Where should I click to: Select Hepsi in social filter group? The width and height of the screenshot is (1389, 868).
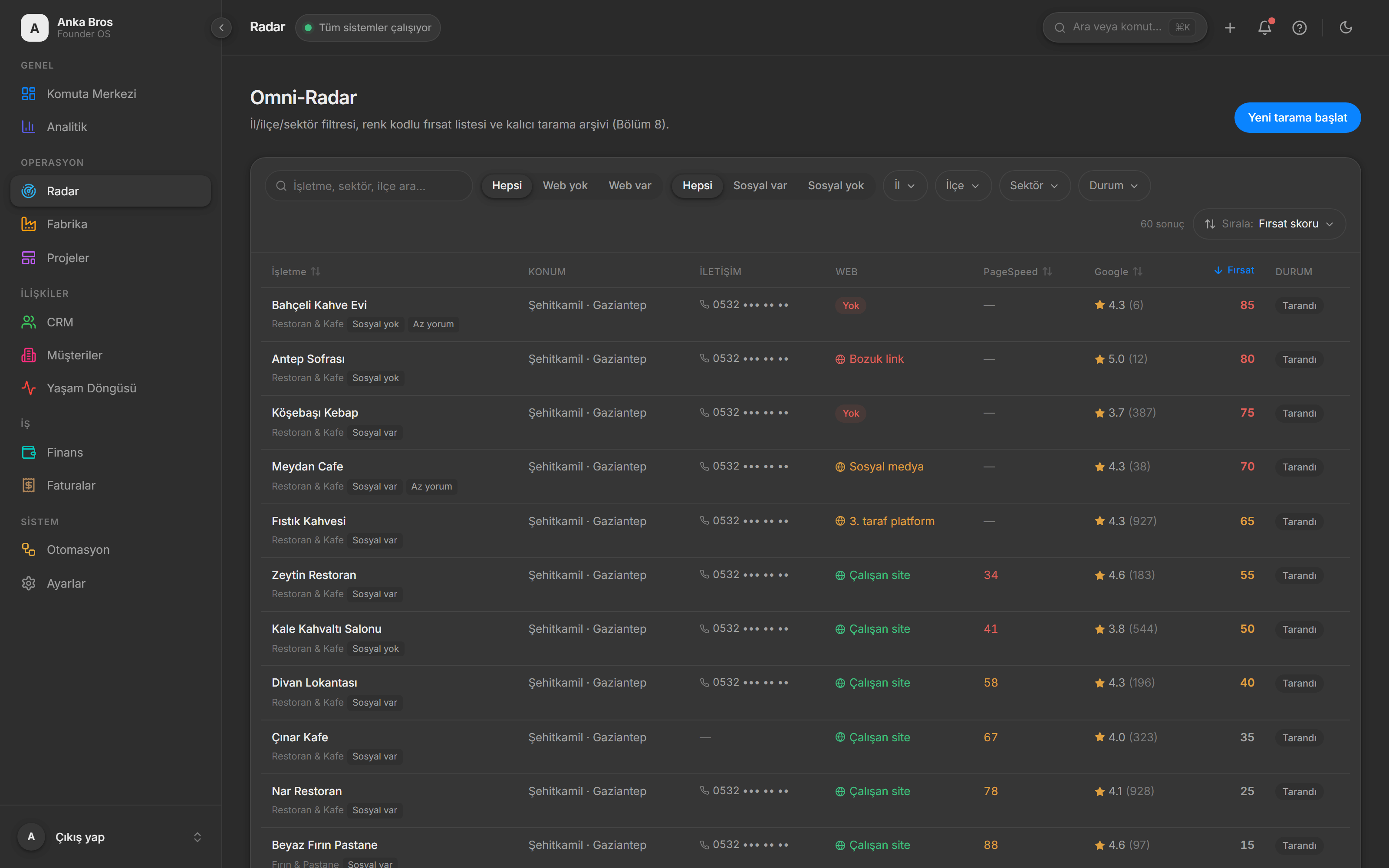[698, 185]
